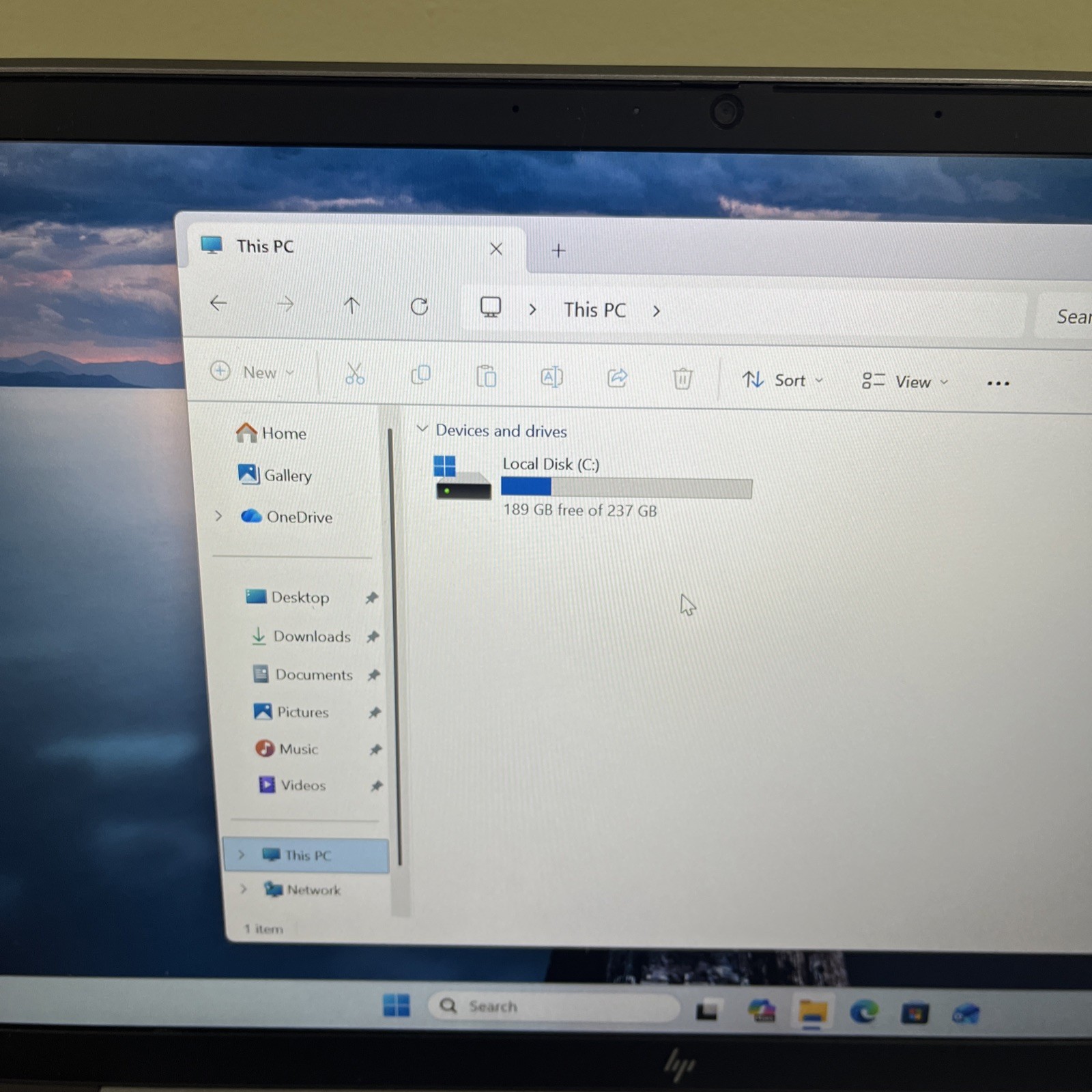Open Local Disk (C:) drive icon
Viewport: 1092px width, 1092px height.
tap(462, 477)
